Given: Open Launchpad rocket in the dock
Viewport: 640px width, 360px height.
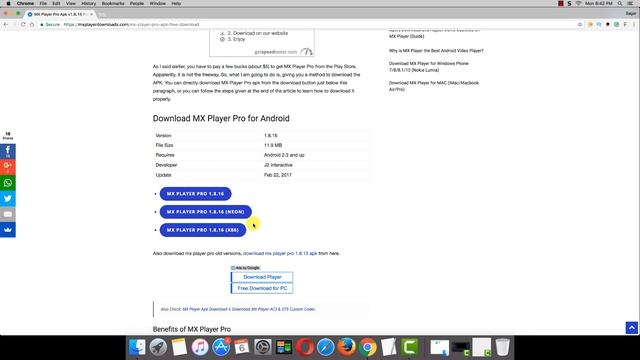Looking at the screenshot, I should 158,347.
